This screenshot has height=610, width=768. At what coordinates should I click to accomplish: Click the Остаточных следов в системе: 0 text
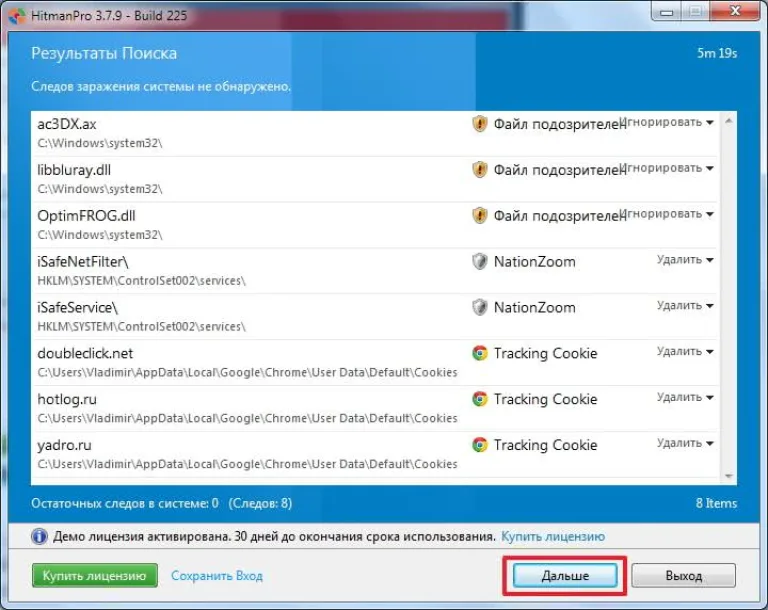click(125, 503)
